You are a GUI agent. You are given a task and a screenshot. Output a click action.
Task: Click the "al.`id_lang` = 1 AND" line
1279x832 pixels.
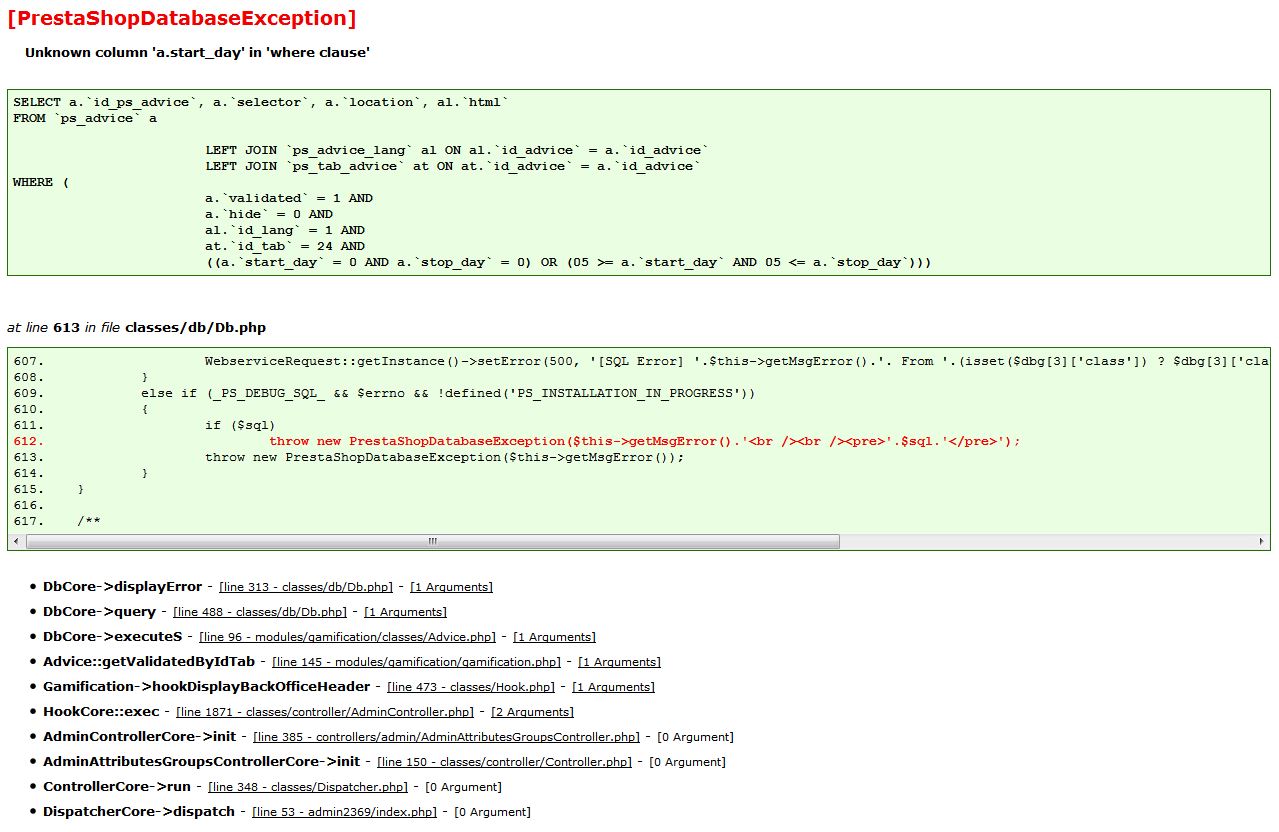point(285,230)
